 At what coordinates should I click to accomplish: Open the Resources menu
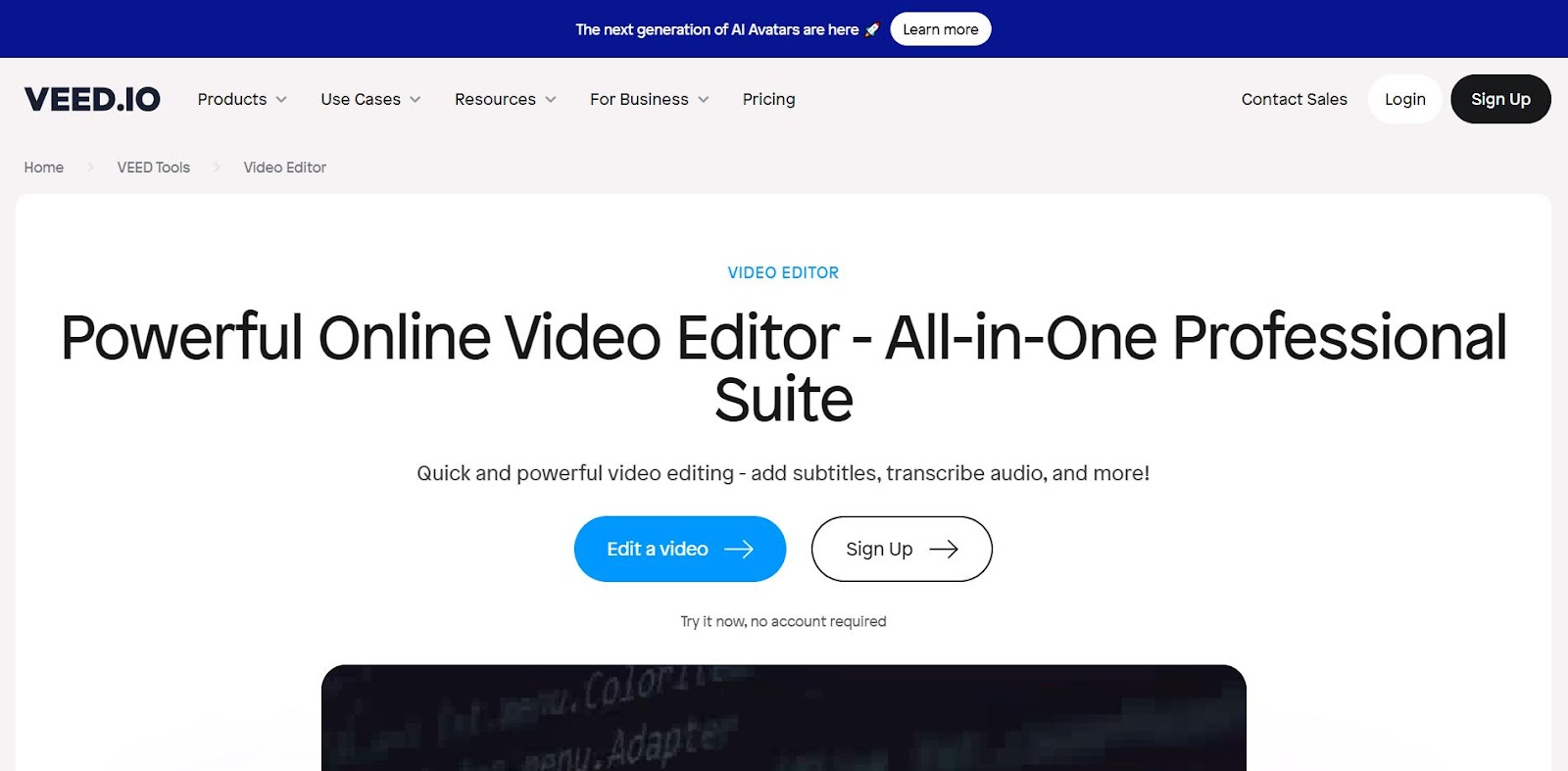[505, 99]
